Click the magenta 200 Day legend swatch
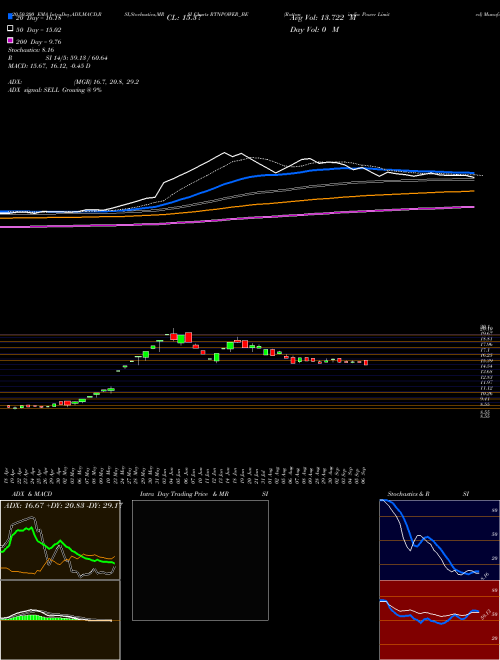Viewport: 500px width, 660px height. (x=10, y=40)
